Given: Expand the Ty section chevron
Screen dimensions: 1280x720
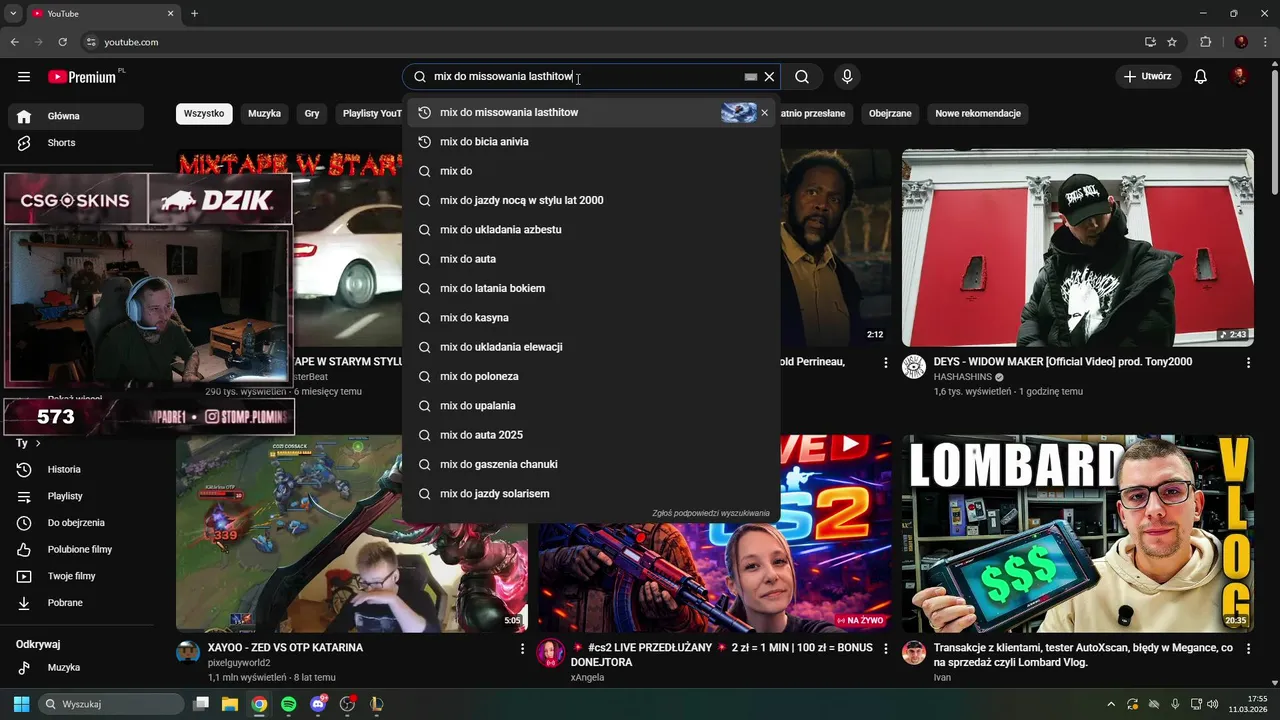Looking at the screenshot, I should 38,443.
